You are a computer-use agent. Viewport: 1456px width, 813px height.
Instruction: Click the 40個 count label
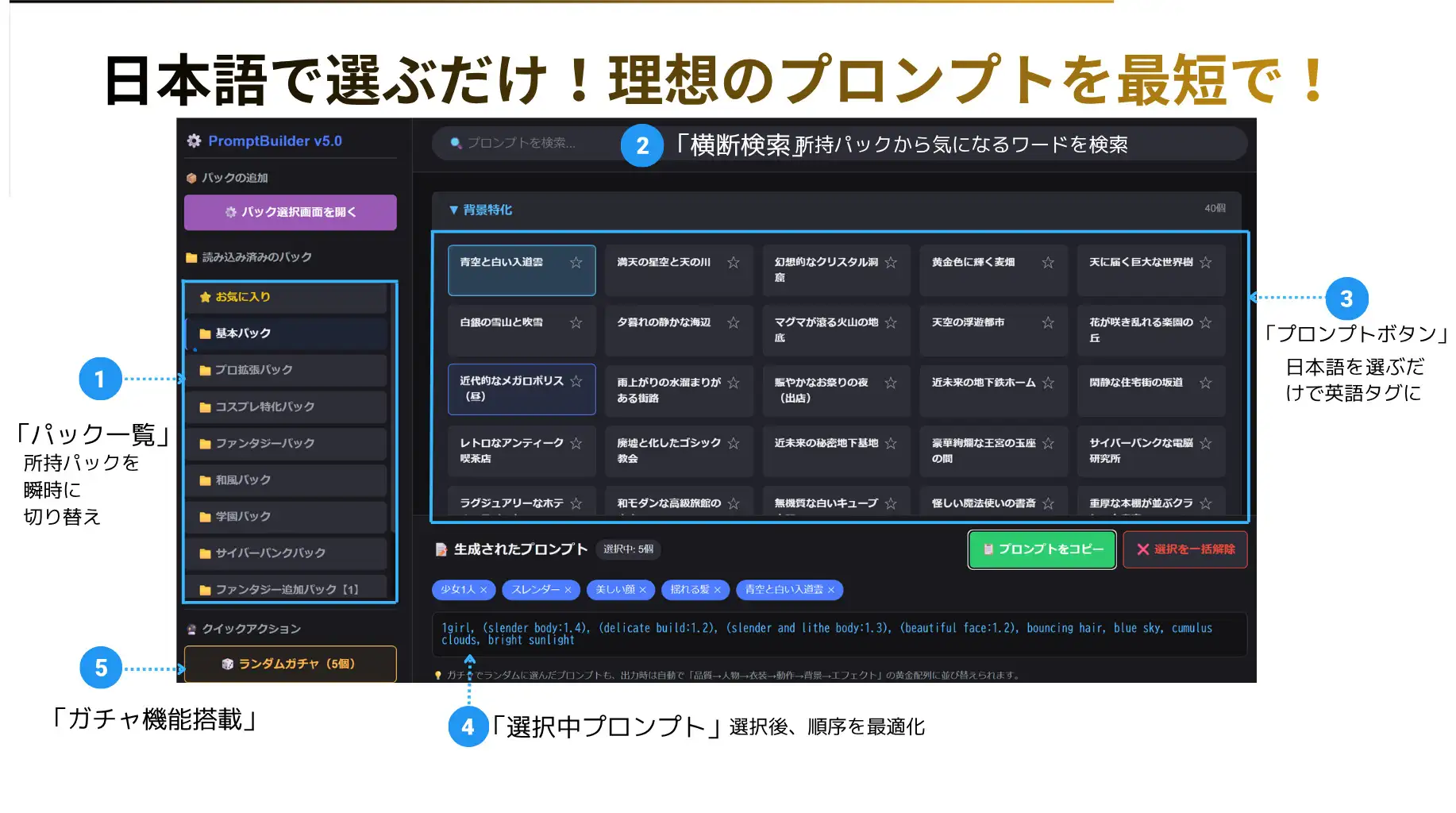coord(1215,209)
